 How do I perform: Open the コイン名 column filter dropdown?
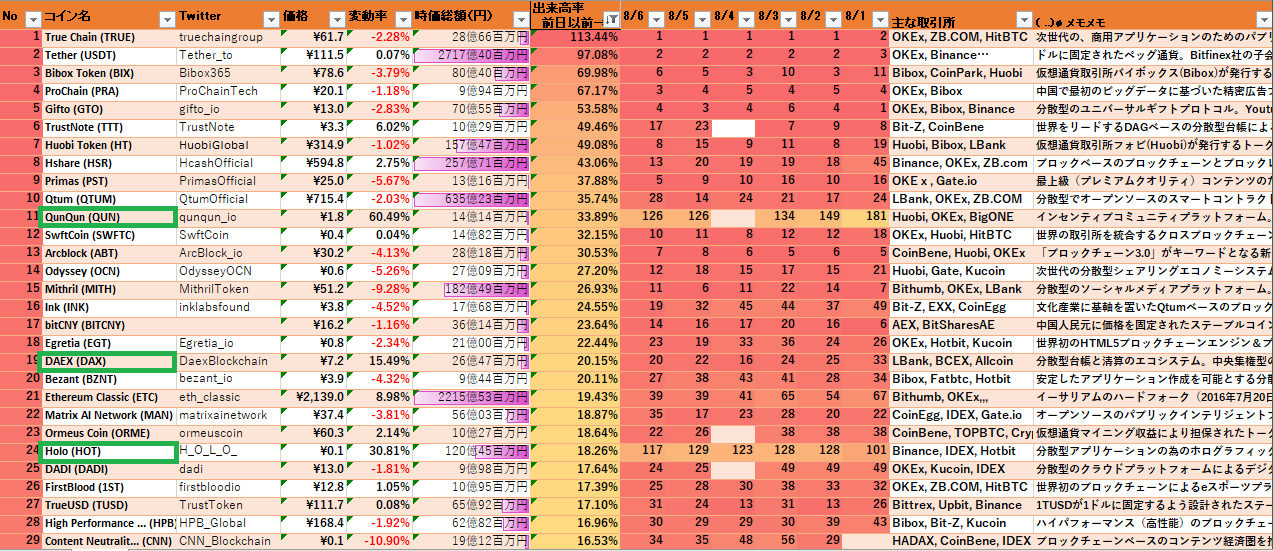(166, 19)
